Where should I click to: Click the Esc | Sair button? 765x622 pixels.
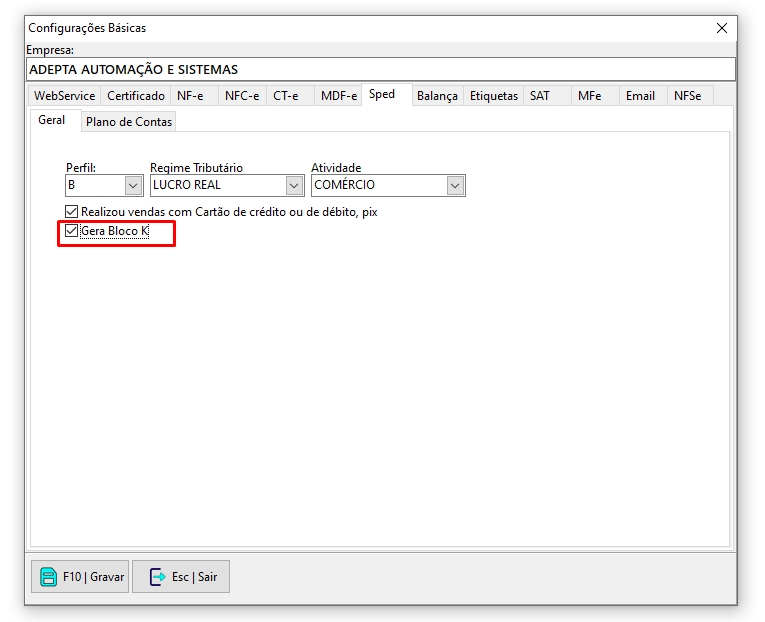(x=181, y=577)
